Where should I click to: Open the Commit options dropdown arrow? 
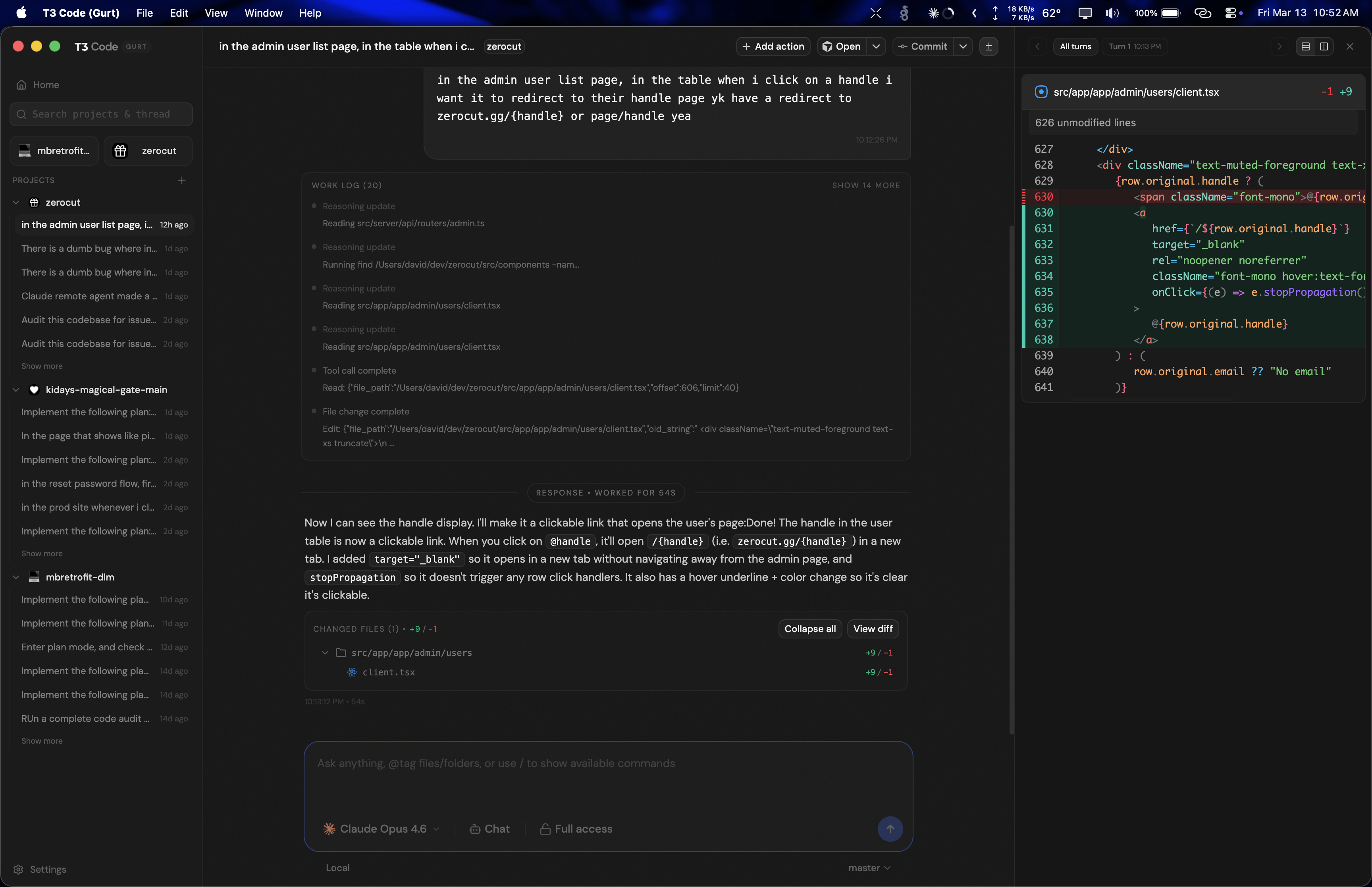pyautogui.click(x=963, y=47)
